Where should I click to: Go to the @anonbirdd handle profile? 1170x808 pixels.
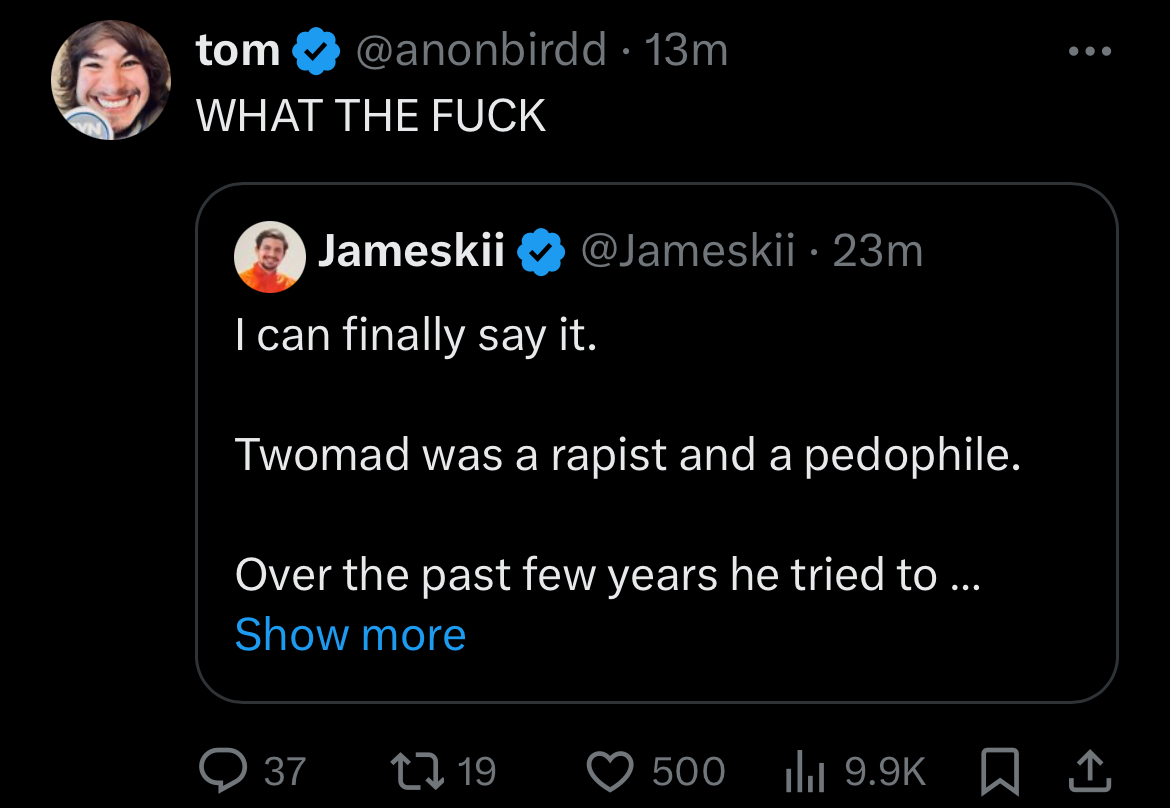[480, 50]
